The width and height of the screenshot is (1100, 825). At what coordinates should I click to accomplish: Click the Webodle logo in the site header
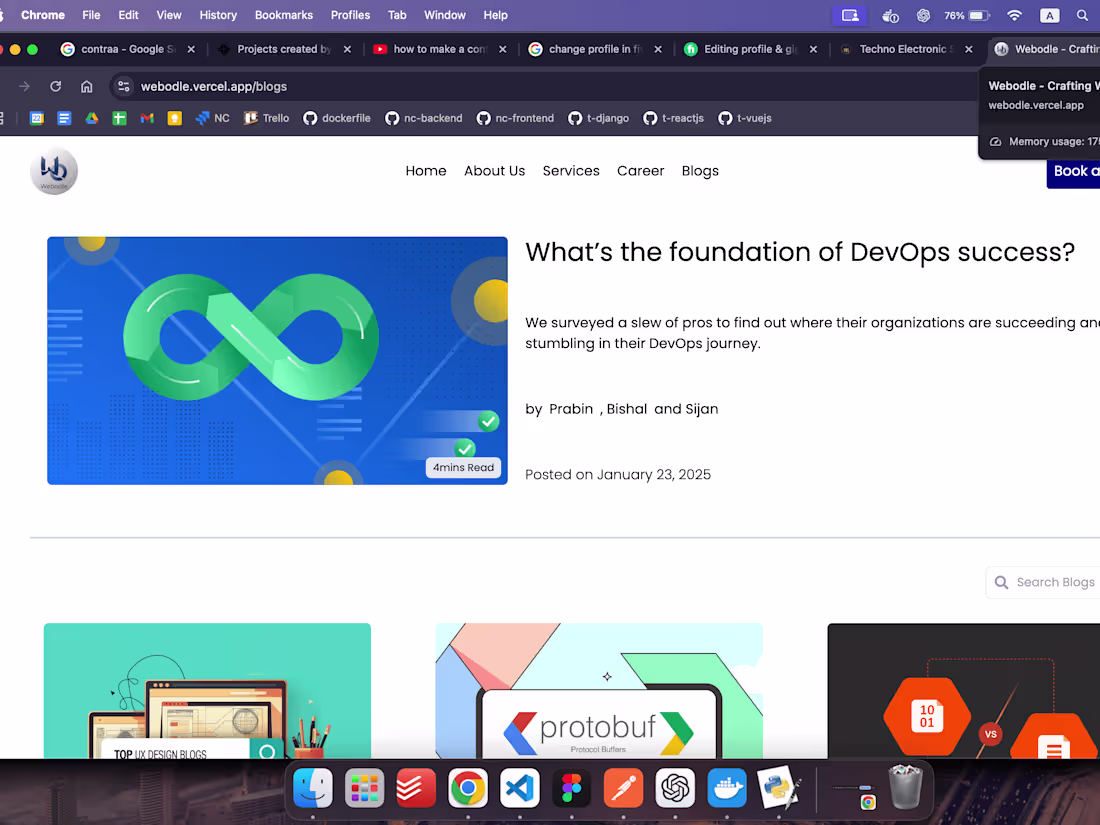click(x=54, y=170)
